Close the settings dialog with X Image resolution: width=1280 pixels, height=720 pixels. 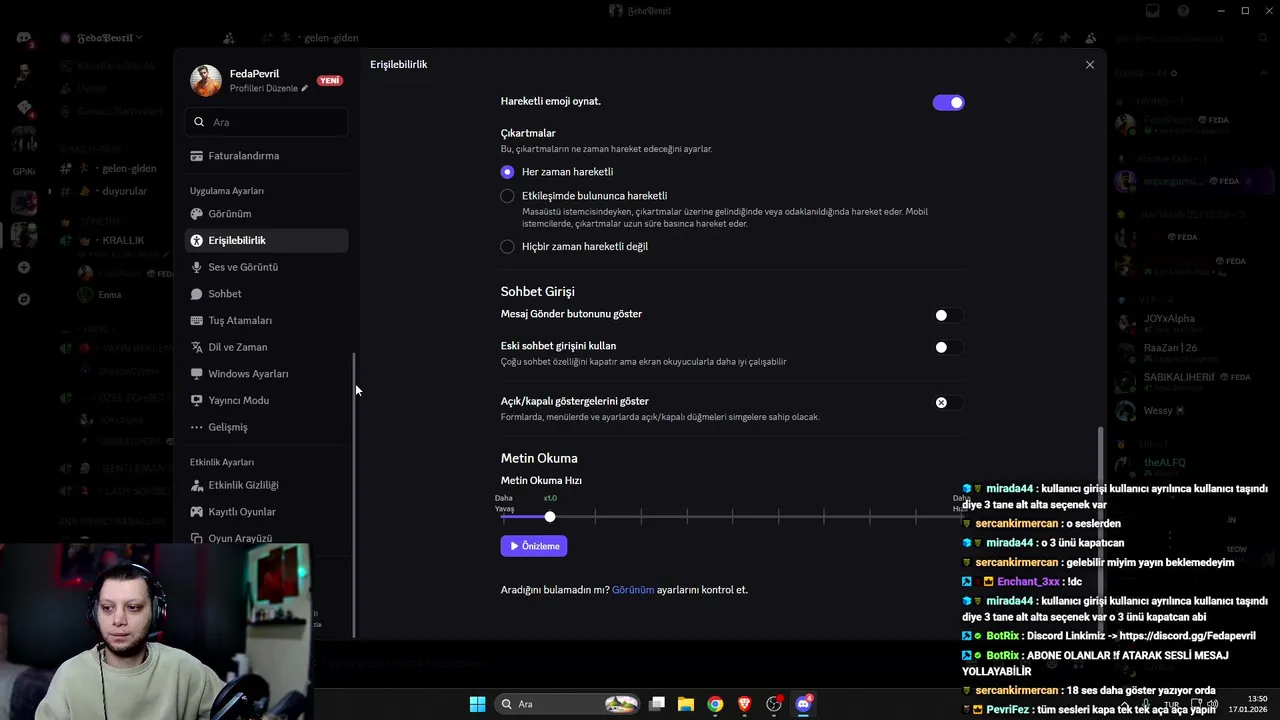[1090, 65]
